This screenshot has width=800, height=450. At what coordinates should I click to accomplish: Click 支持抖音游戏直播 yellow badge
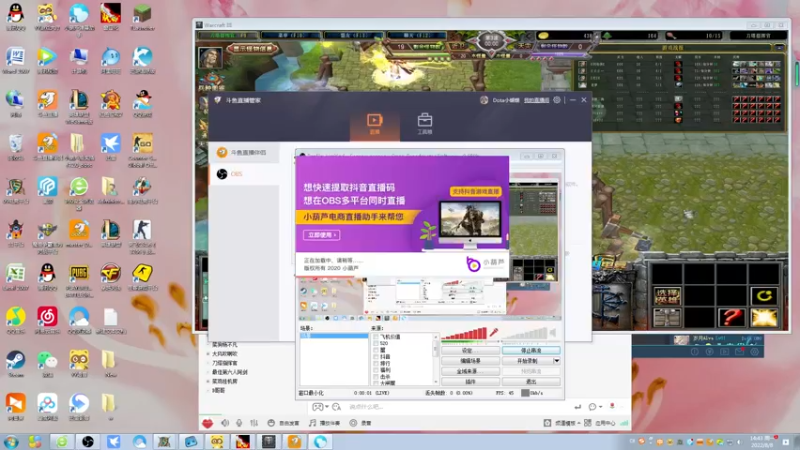coord(475,191)
